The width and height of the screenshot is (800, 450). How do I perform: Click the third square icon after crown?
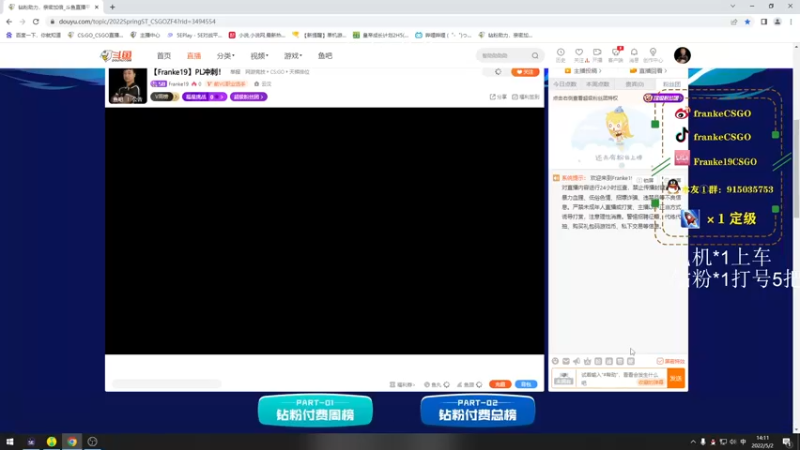619,361
